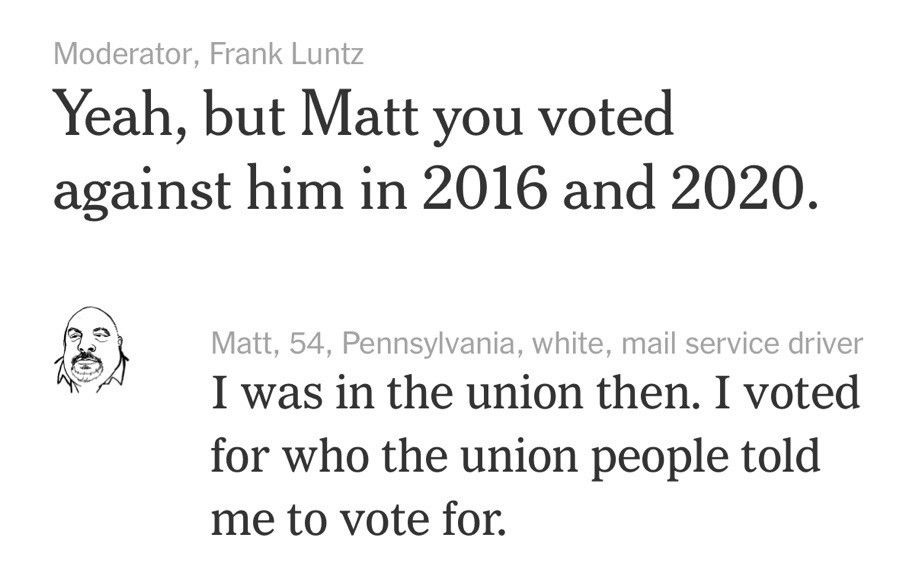Image resolution: width=919 pixels, height=582 pixels.
Task: Click the word "white" in the caption
Action: 567,343
